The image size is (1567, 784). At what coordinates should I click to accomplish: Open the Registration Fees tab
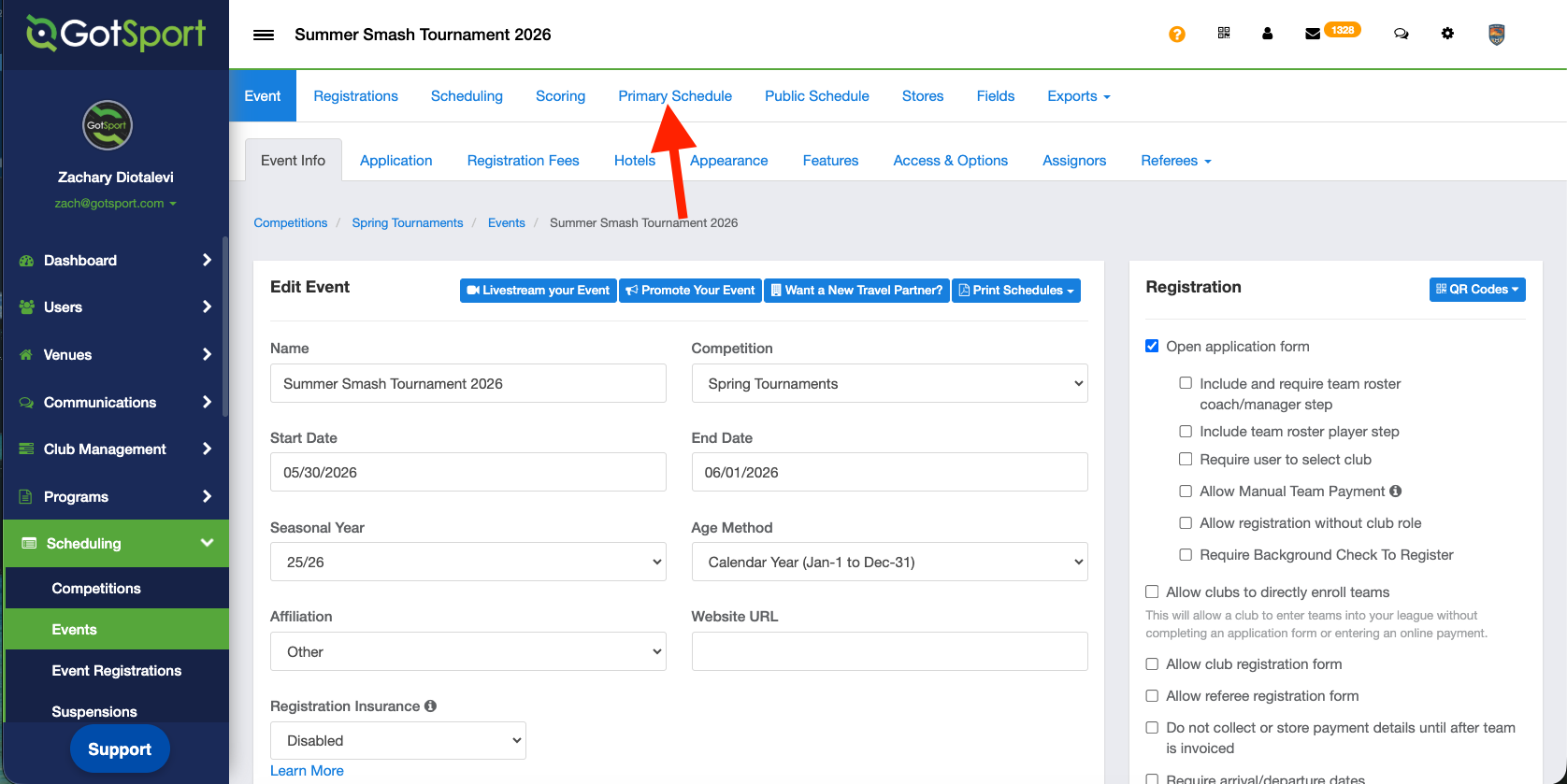(x=523, y=161)
